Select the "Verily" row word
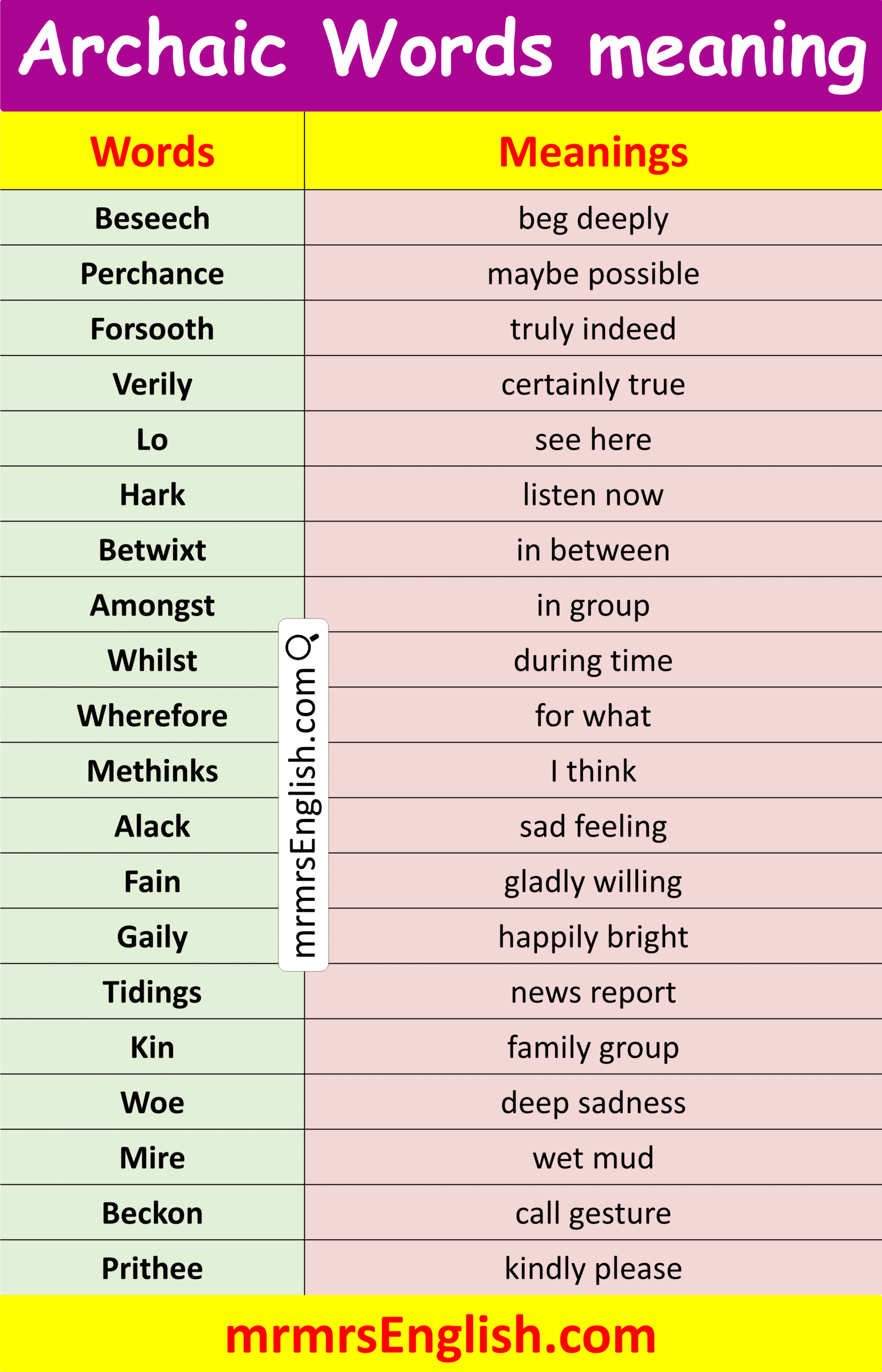The width and height of the screenshot is (882, 1372). tap(152, 384)
